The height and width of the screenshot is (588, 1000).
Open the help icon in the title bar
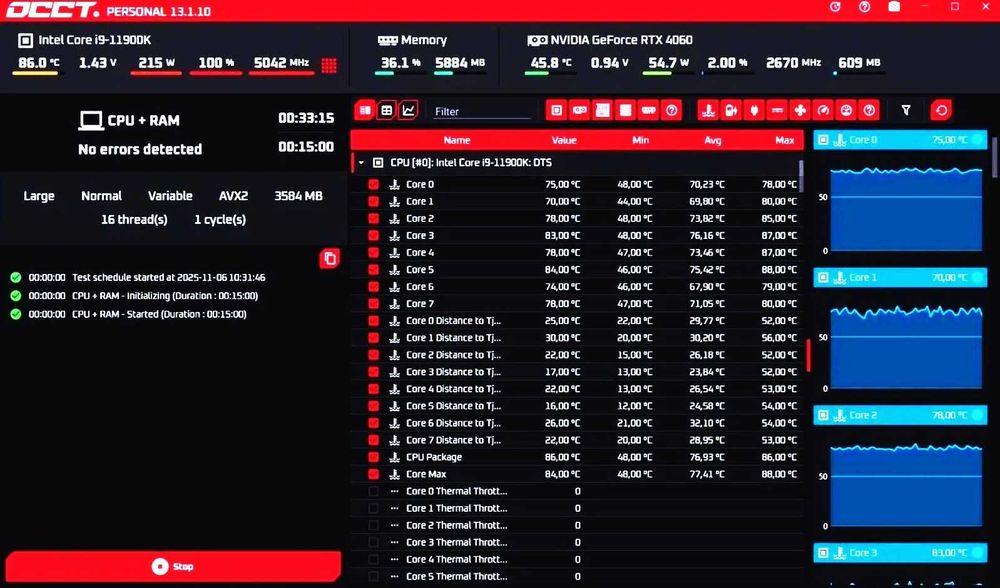(x=865, y=7)
